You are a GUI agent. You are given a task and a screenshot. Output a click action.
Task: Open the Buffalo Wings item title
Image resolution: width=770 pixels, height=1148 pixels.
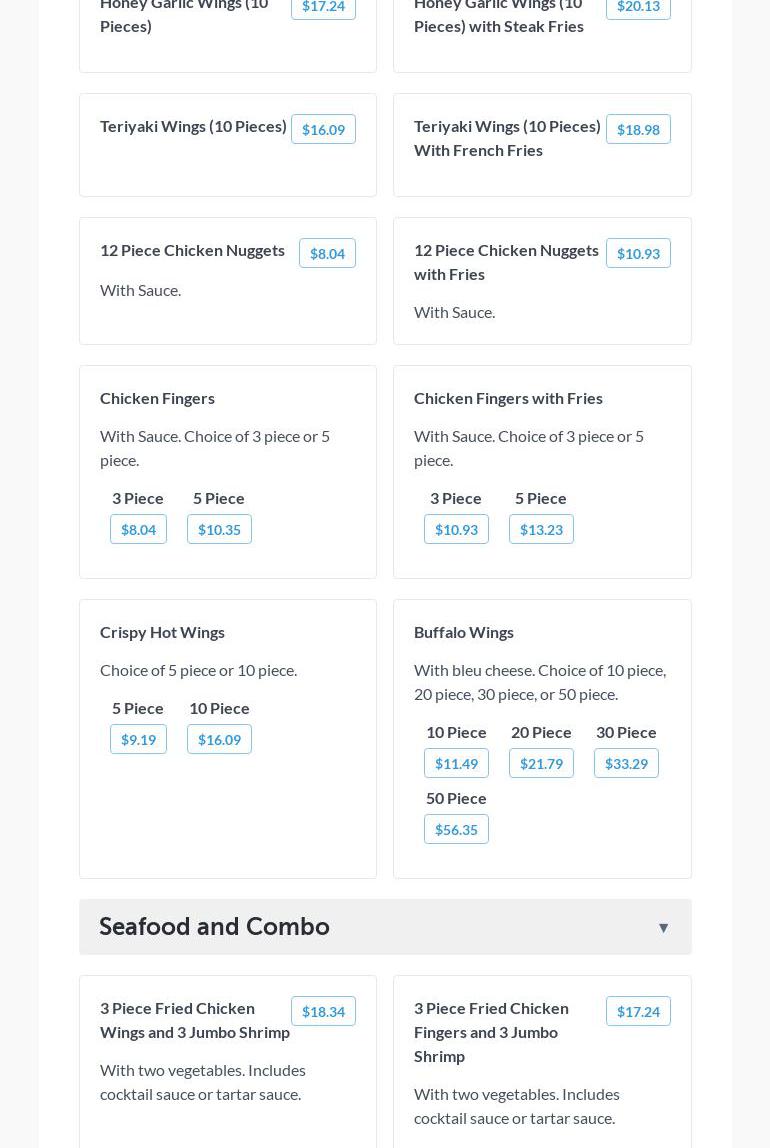pyautogui.click(x=464, y=632)
